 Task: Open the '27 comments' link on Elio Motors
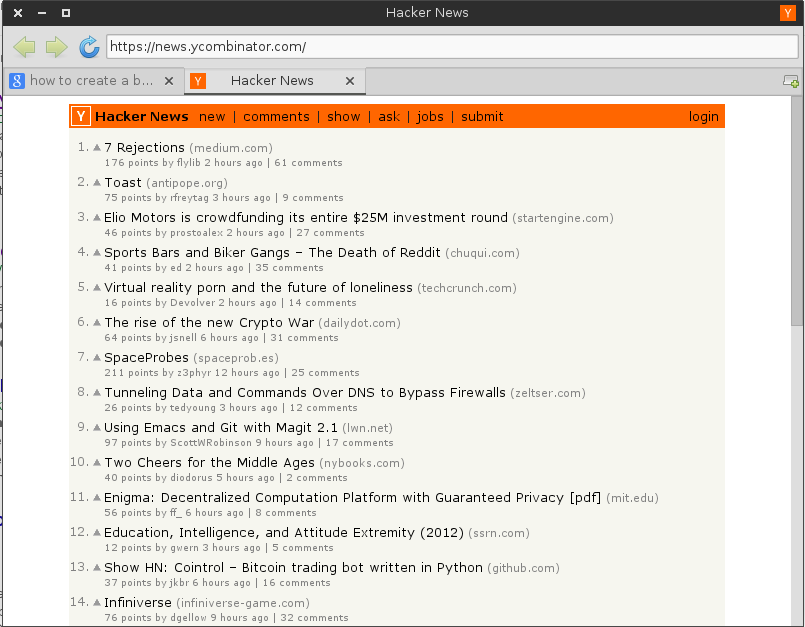point(330,233)
